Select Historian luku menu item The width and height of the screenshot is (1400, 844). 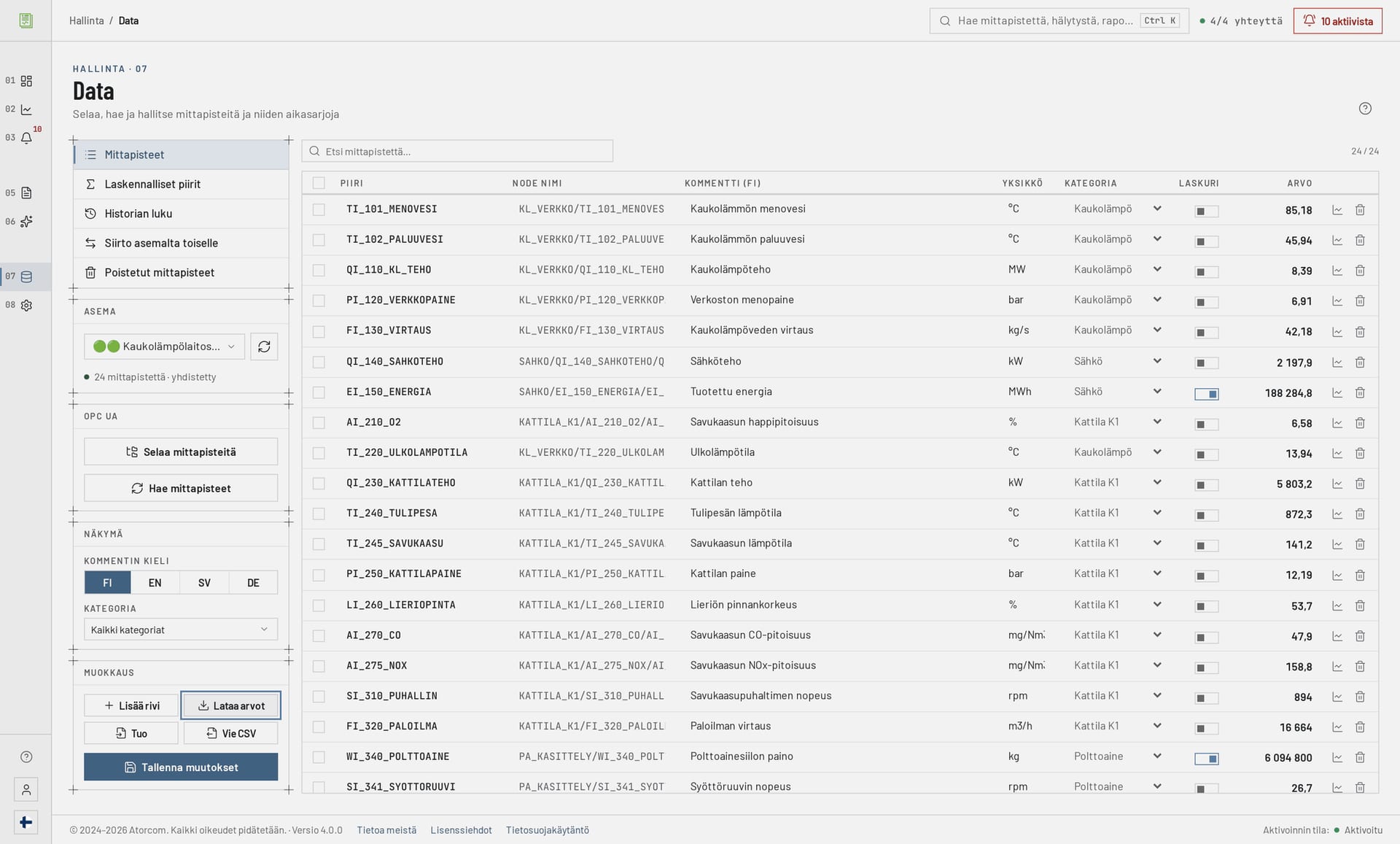[x=182, y=214]
